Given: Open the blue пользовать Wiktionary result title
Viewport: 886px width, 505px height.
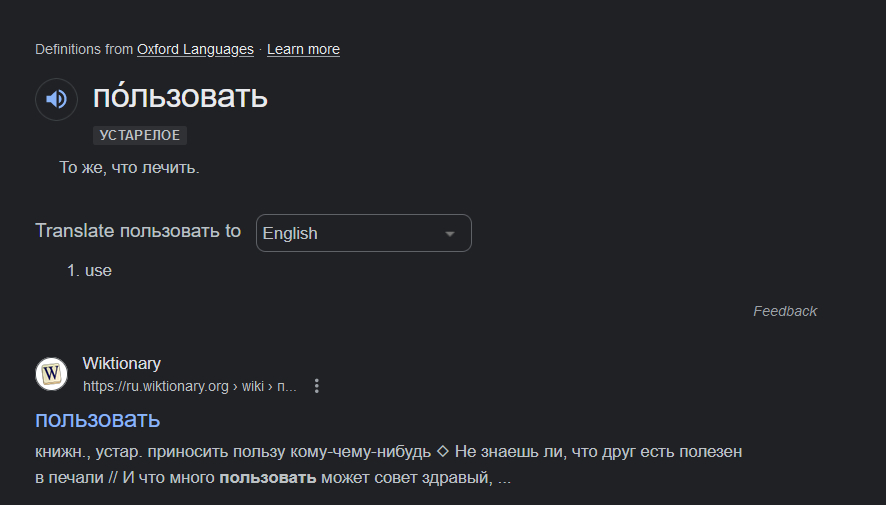Looking at the screenshot, I should click(x=98, y=419).
